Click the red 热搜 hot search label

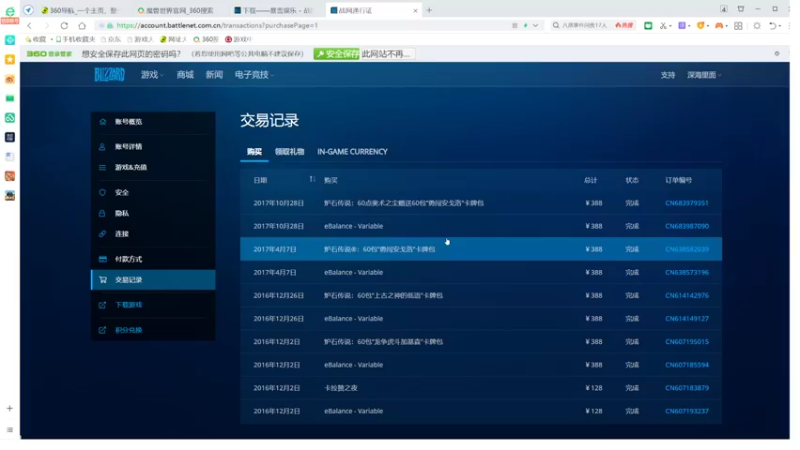tap(624, 26)
